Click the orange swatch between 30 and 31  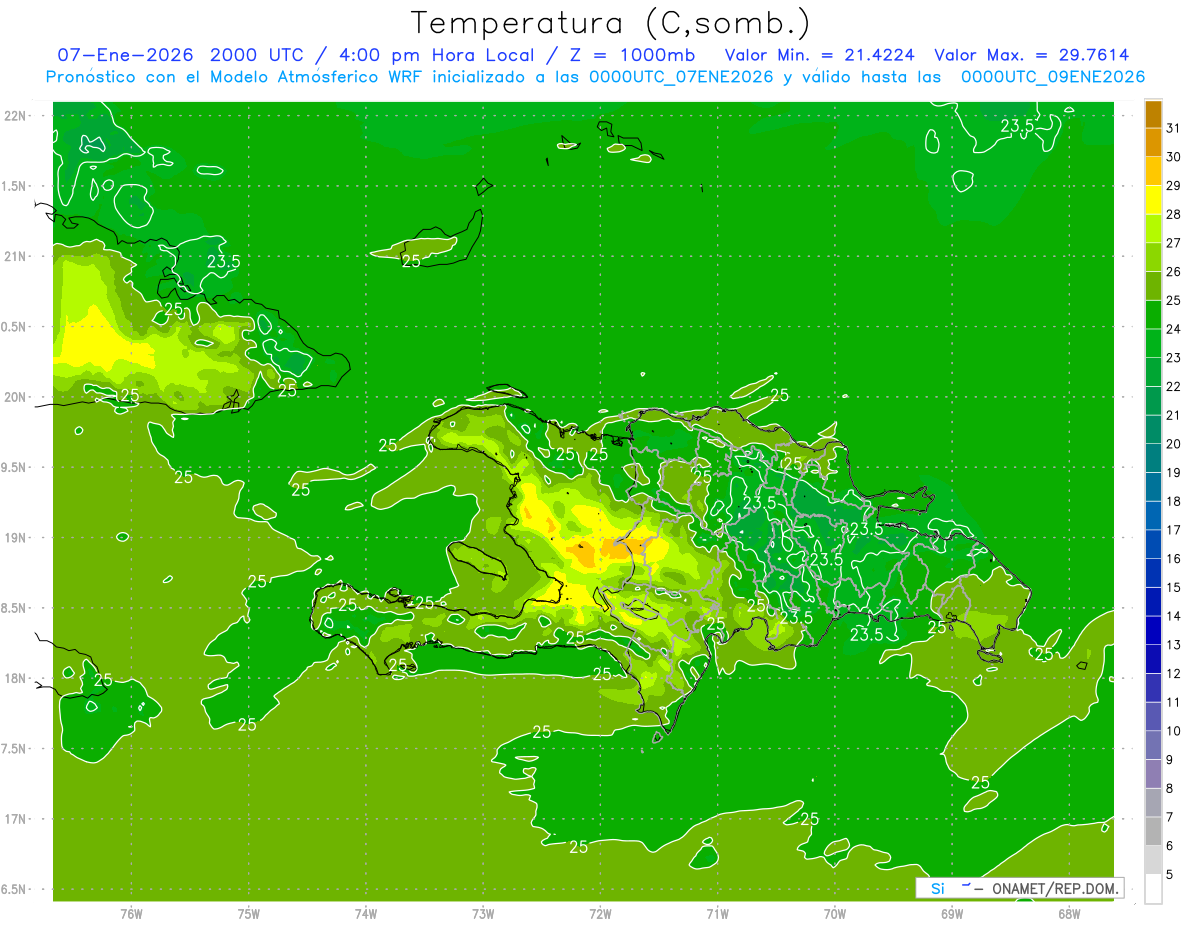point(1153,143)
